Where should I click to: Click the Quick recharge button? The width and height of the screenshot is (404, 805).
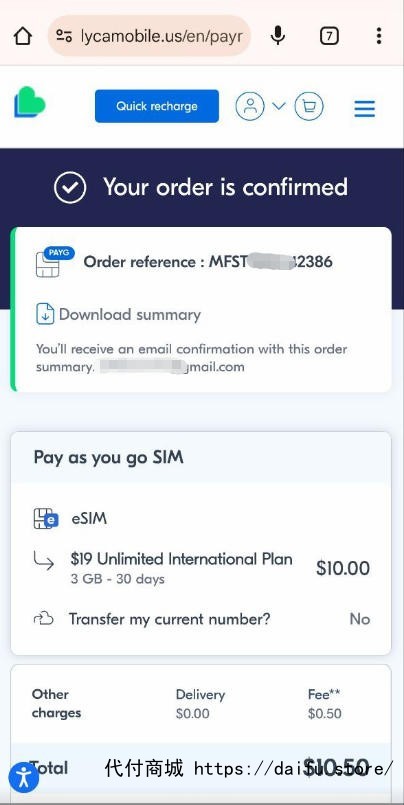[157, 106]
